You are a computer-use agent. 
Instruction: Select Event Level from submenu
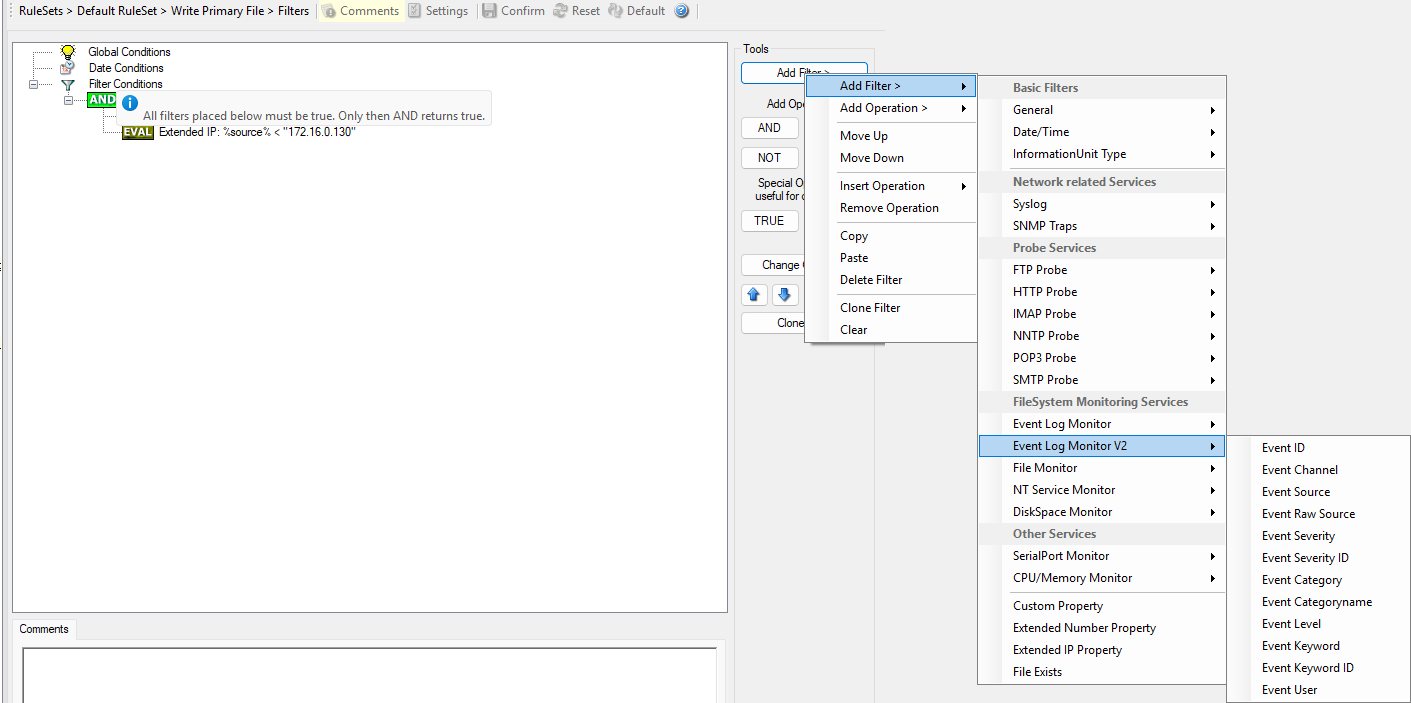(x=1319, y=624)
